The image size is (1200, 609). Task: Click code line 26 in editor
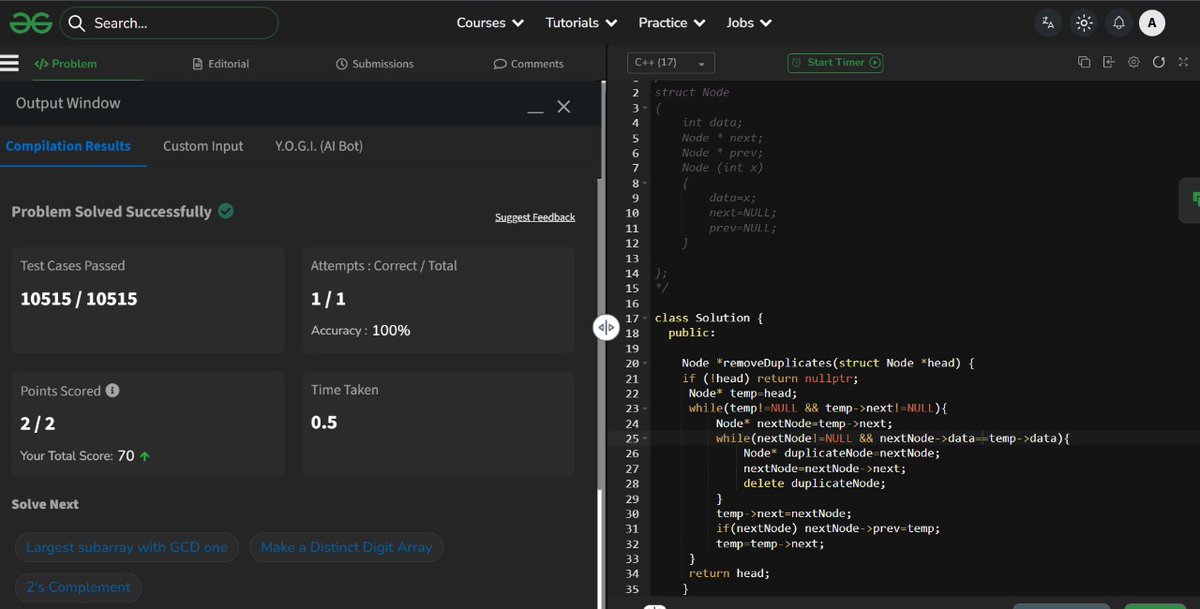tap(840, 453)
